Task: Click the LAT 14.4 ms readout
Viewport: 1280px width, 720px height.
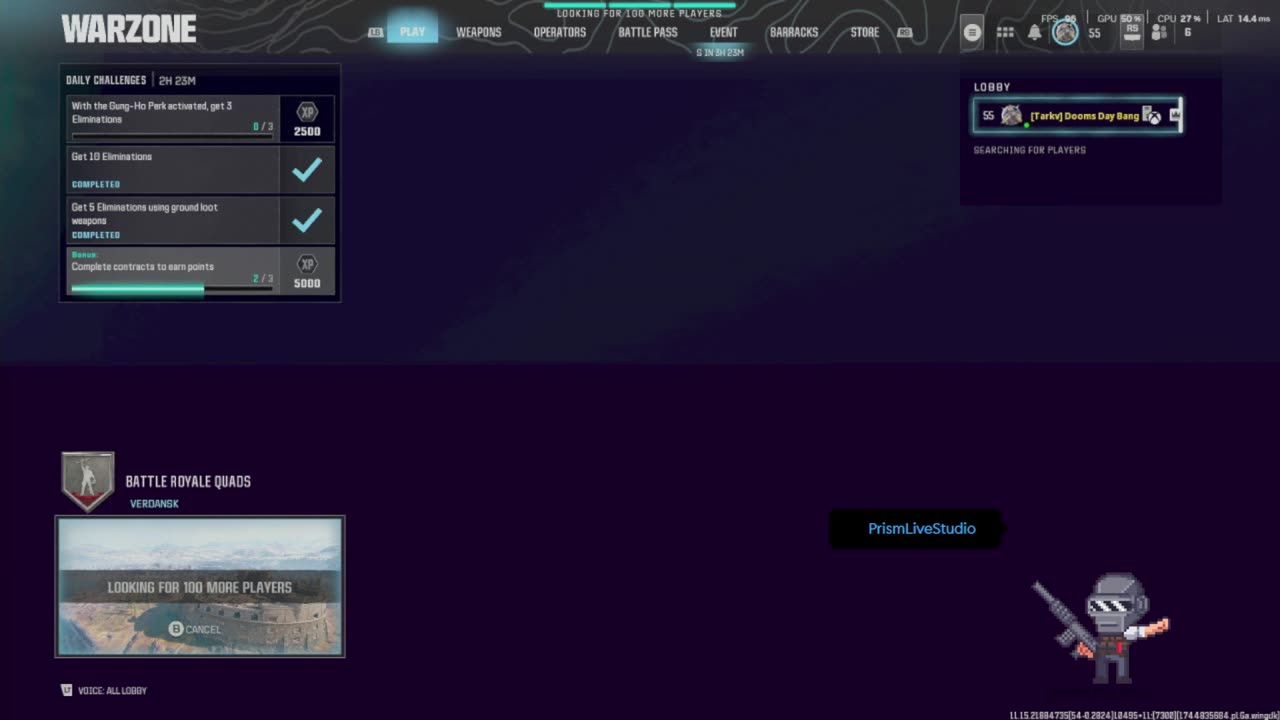Action: [1243, 18]
